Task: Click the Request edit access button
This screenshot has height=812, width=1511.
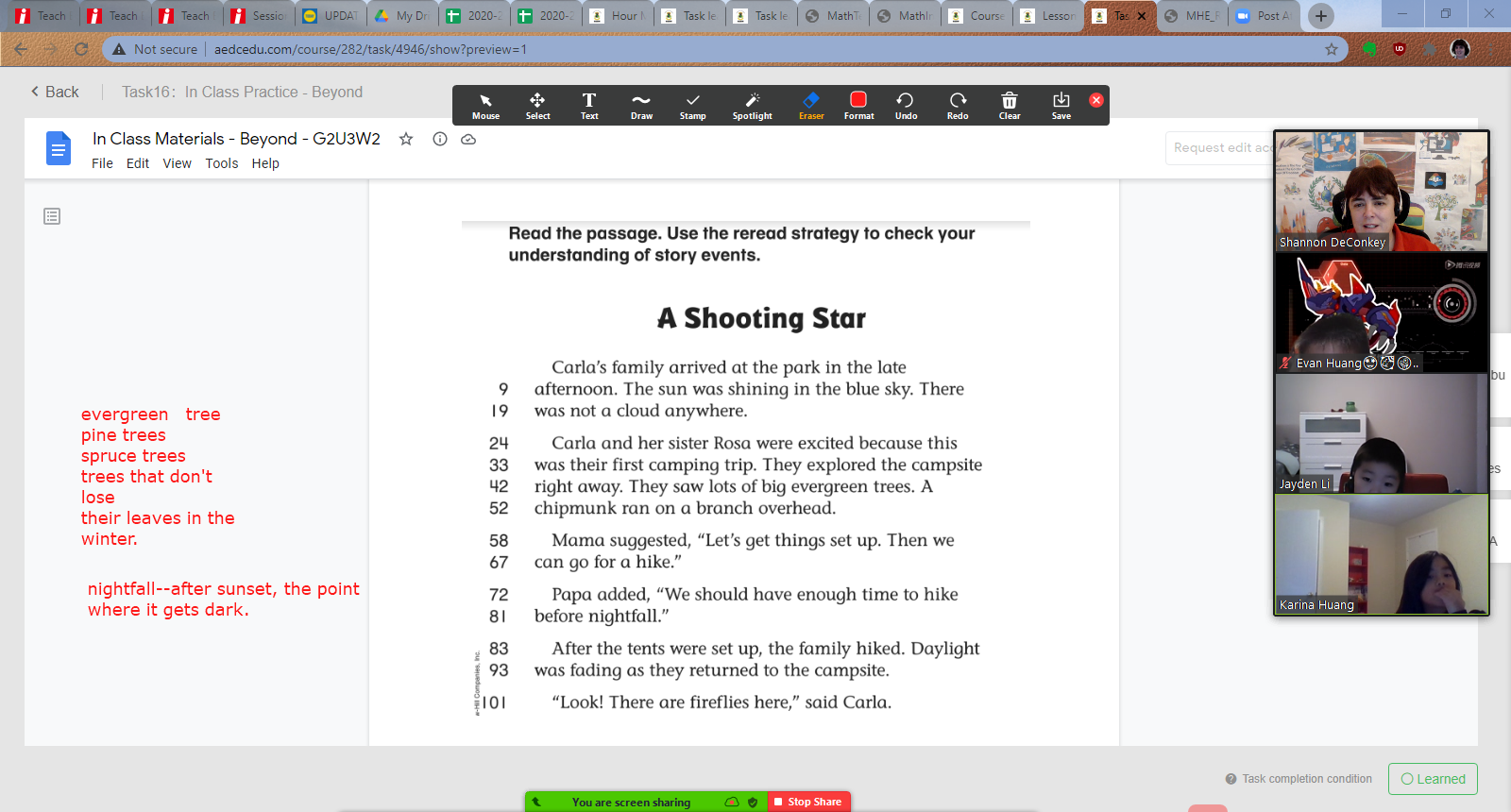Action: (1219, 148)
